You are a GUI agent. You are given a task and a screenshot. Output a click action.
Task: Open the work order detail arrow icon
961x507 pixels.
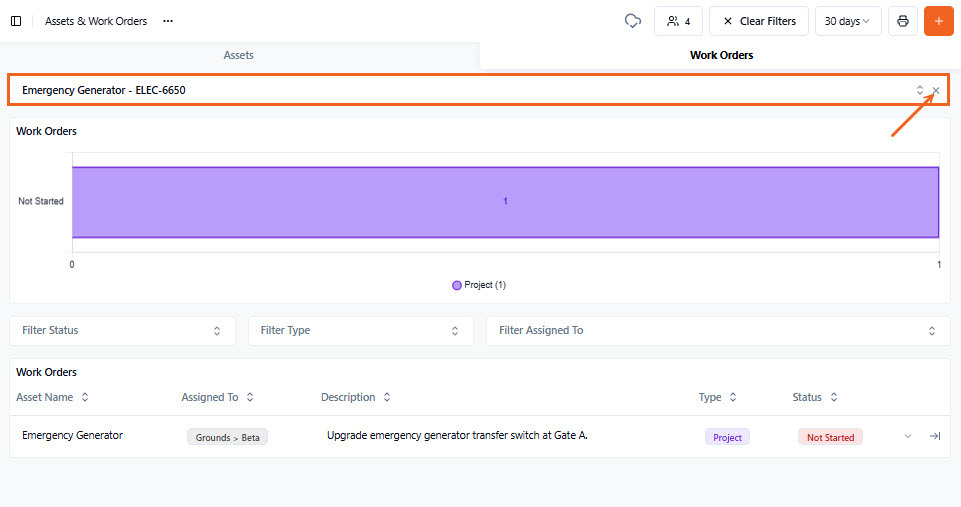[935, 436]
